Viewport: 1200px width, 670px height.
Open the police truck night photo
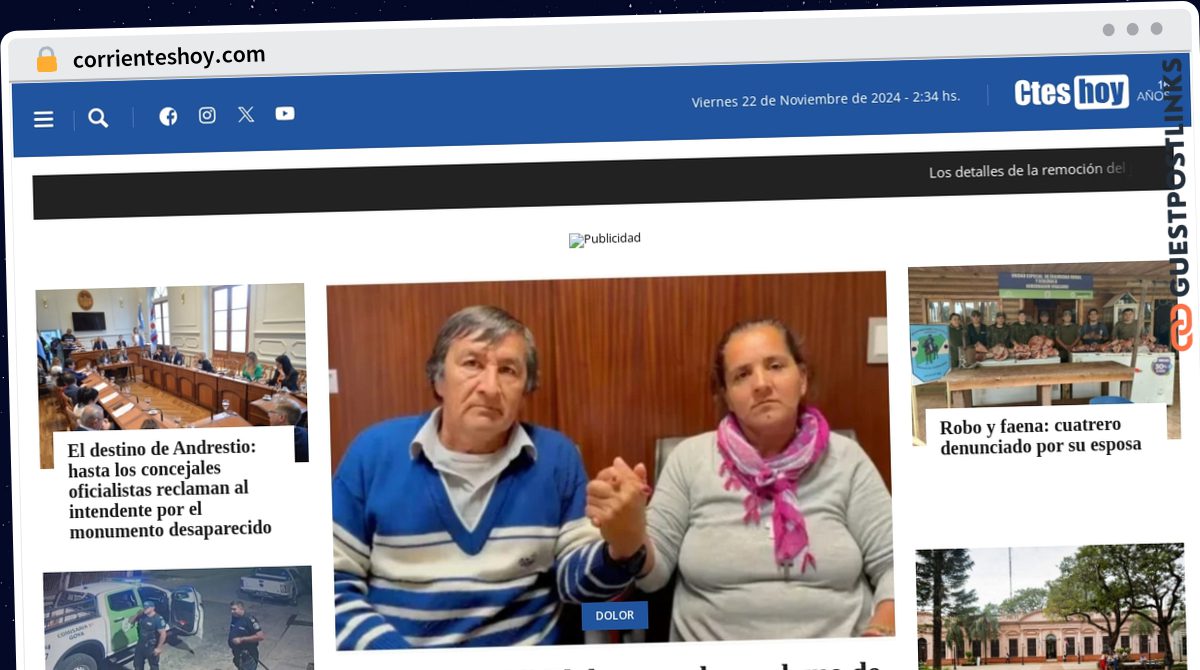[178, 618]
